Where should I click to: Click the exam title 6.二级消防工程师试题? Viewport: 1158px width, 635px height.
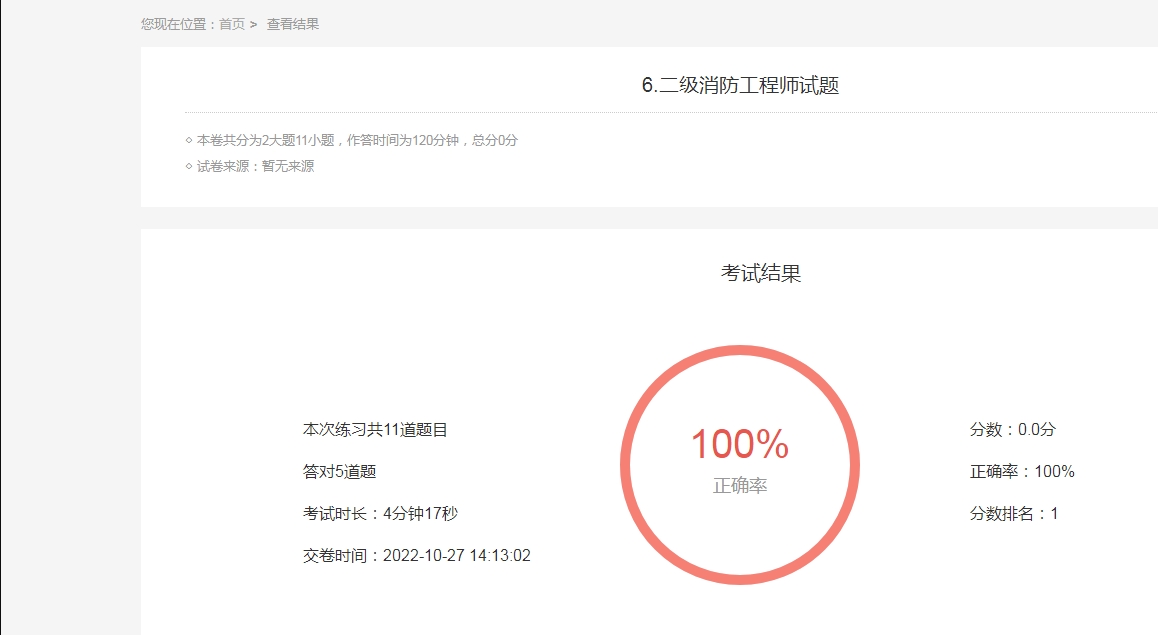click(x=740, y=86)
